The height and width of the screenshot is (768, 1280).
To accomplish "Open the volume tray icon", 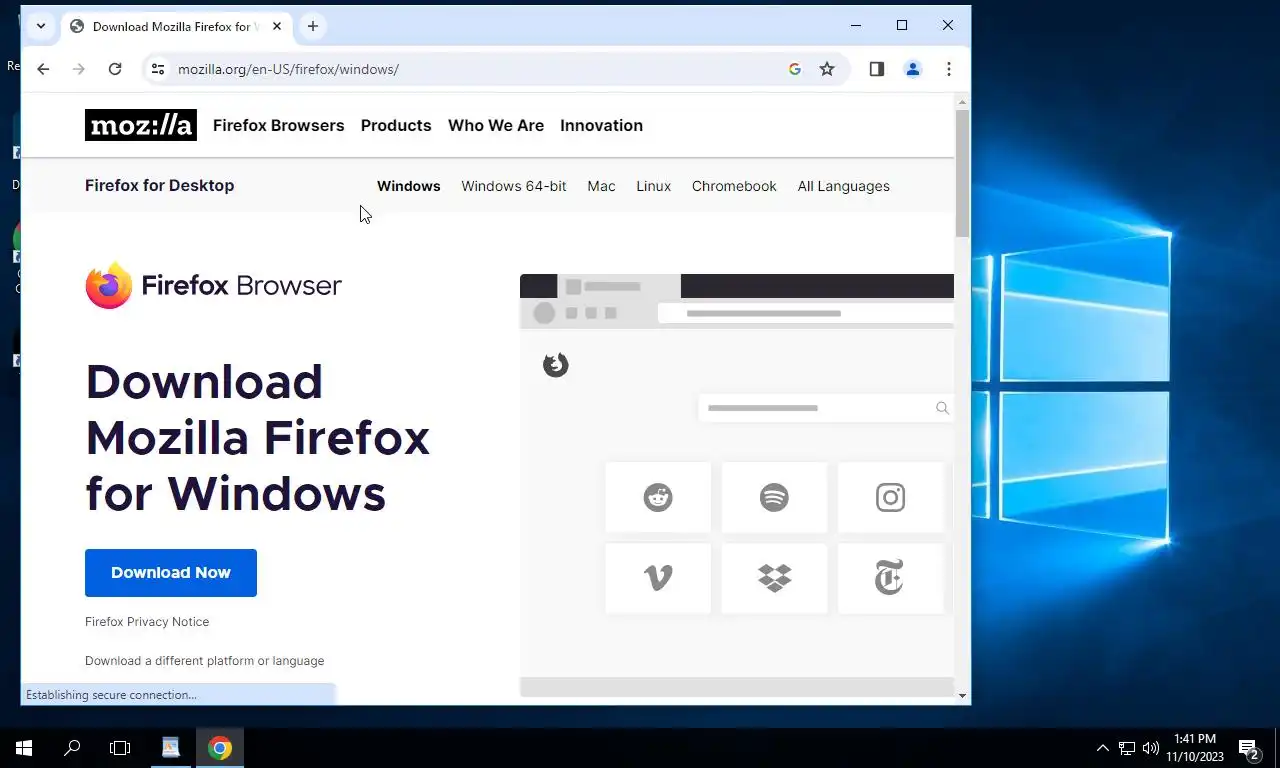I will pos(1151,748).
